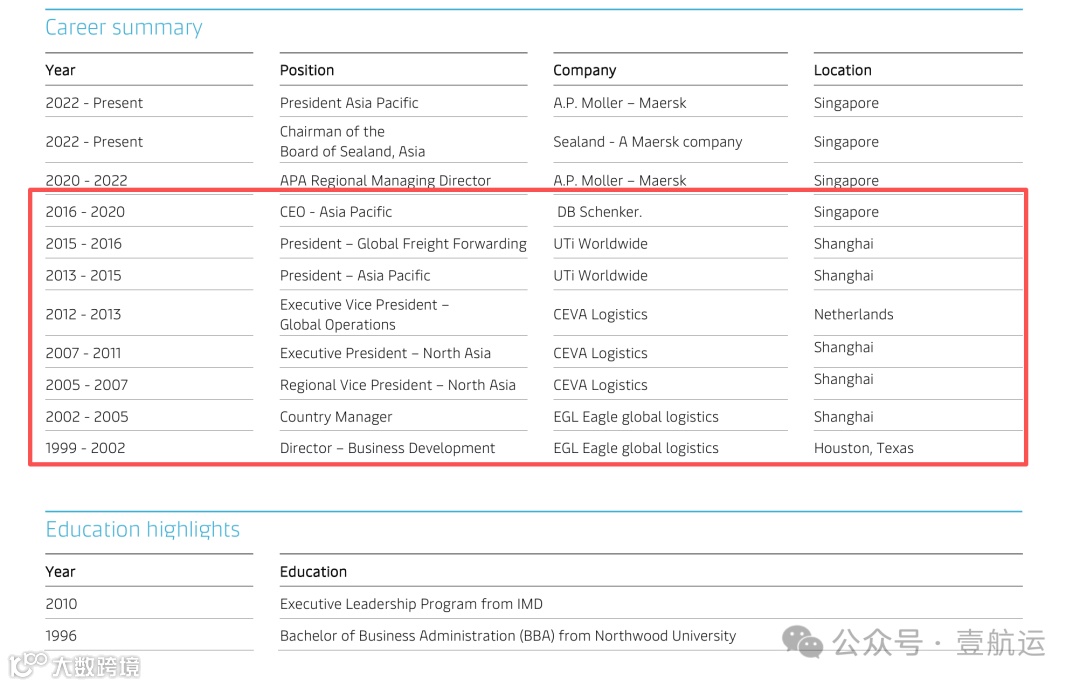
Task: Select Country Manager position text
Action: [336, 417]
